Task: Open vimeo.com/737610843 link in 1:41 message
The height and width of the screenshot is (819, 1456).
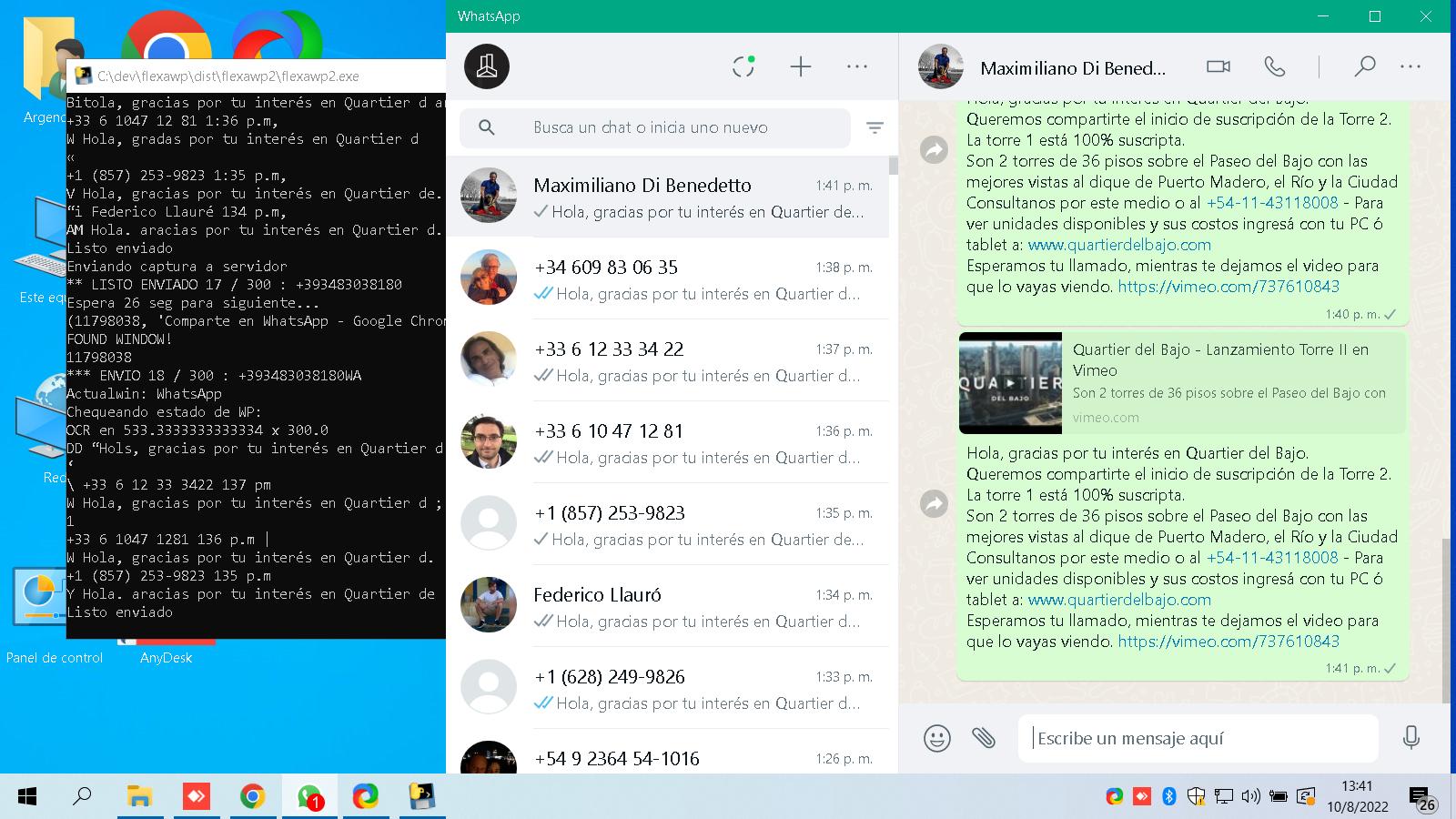Action: tap(1228, 642)
